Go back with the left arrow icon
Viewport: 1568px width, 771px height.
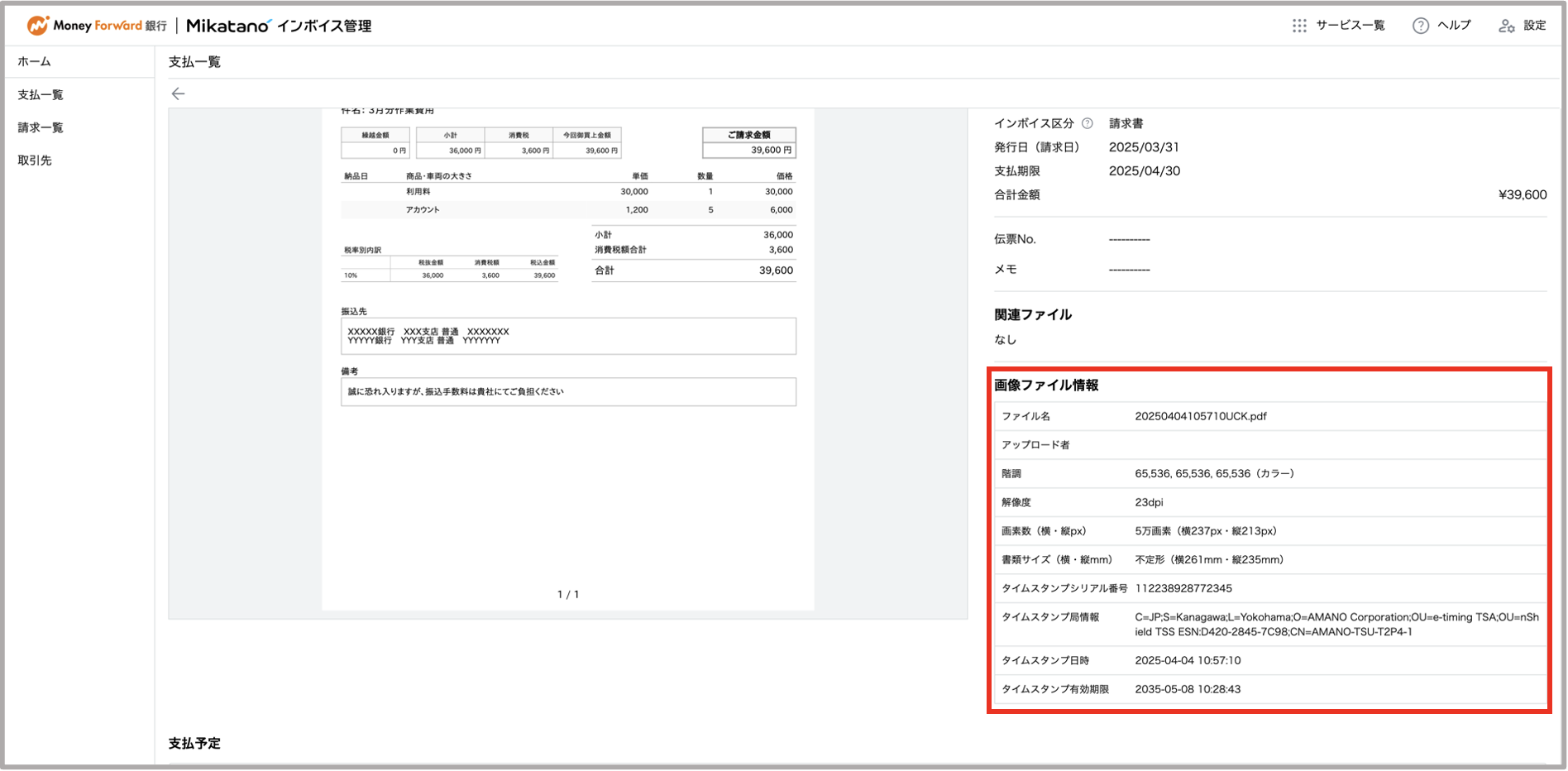point(178,93)
